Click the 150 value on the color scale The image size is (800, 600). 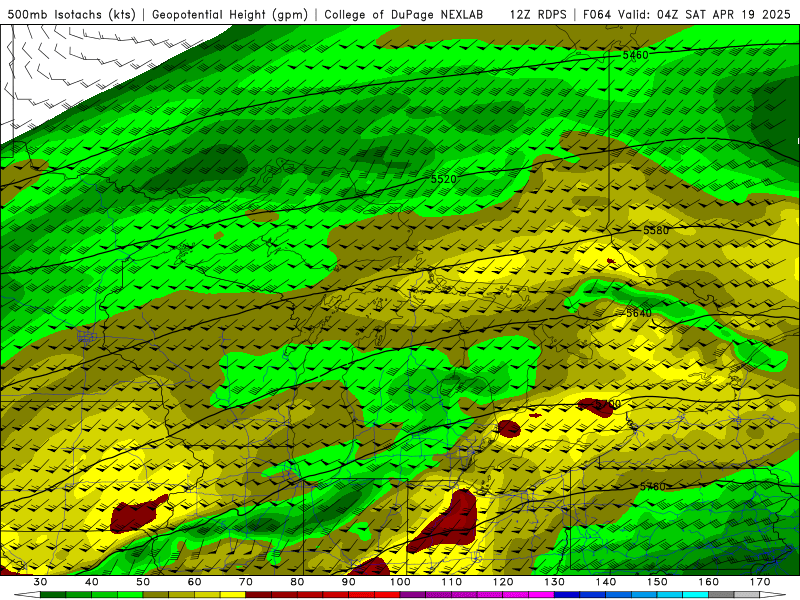click(x=657, y=582)
